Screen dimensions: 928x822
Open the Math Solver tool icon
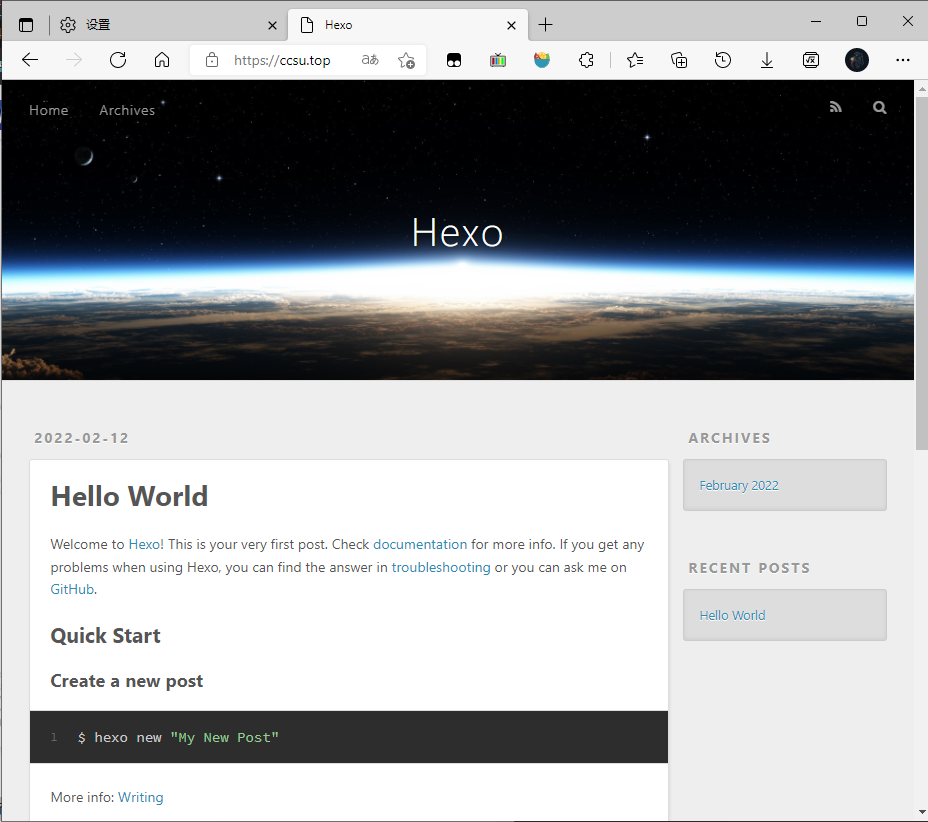click(x=811, y=60)
